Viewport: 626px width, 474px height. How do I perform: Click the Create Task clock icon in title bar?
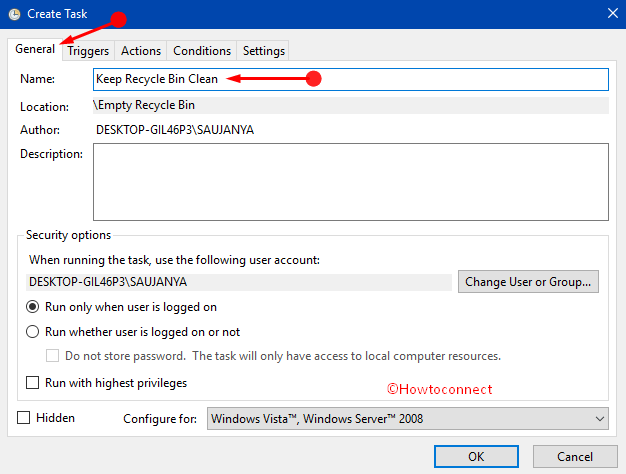click(x=14, y=14)
